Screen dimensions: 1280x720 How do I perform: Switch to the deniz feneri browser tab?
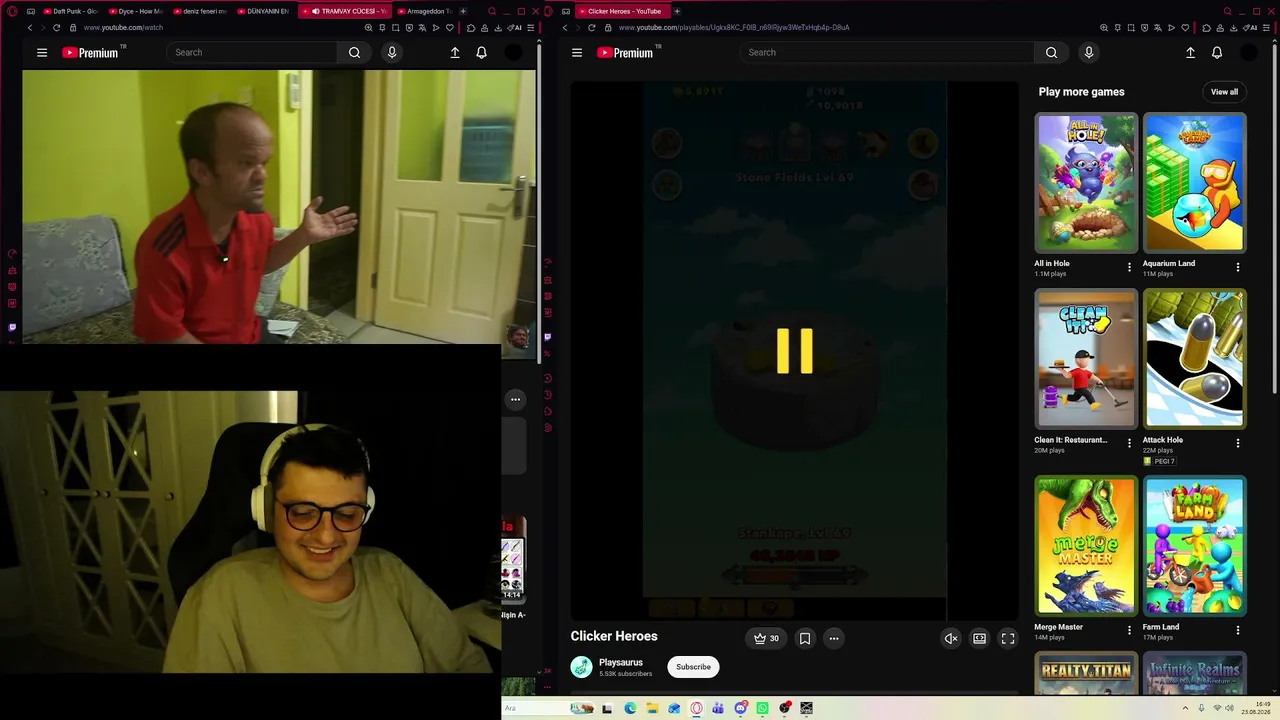point(200,11)
